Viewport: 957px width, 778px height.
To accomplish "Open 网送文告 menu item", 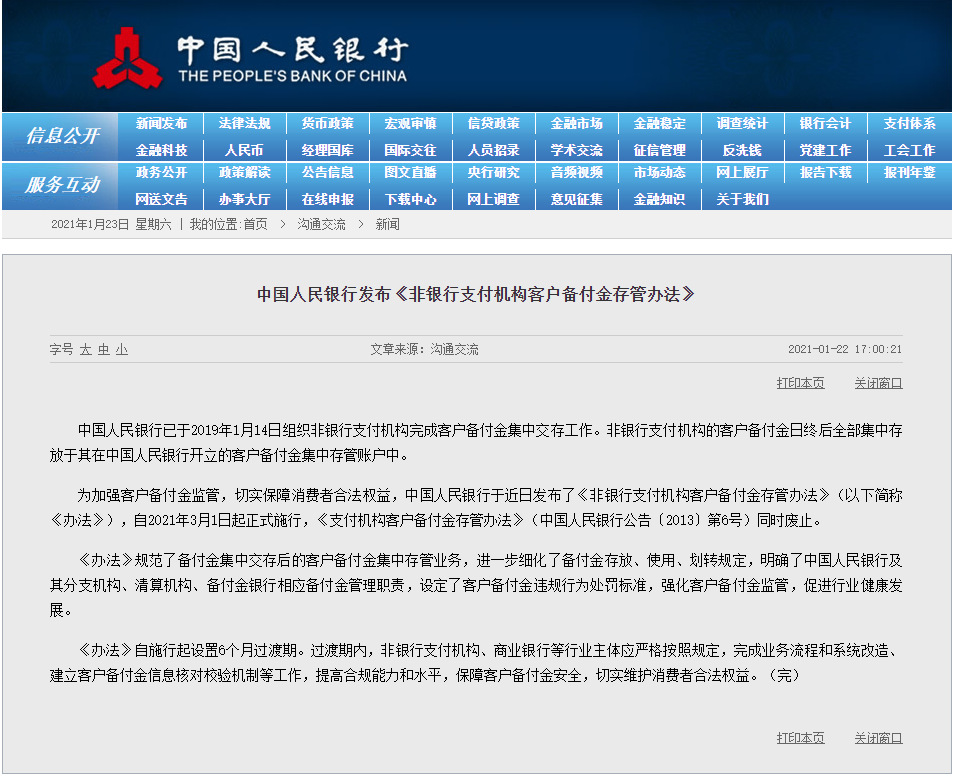I will click(x=161, y=200).
